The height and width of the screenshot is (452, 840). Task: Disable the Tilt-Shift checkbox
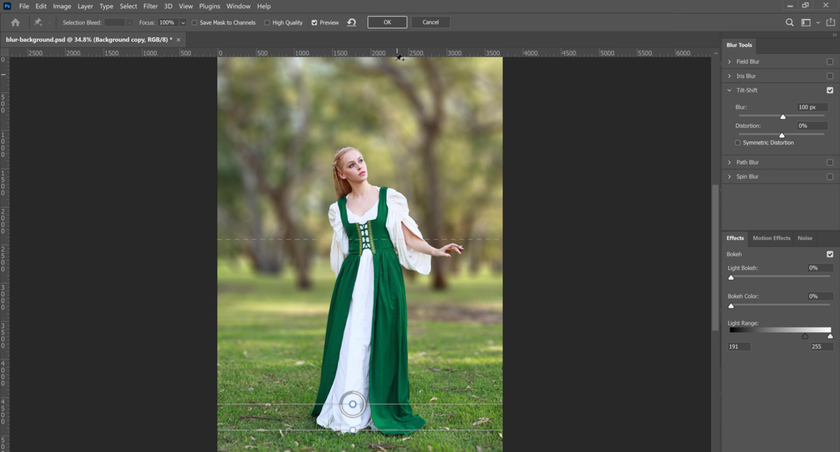tap(830, 90)
